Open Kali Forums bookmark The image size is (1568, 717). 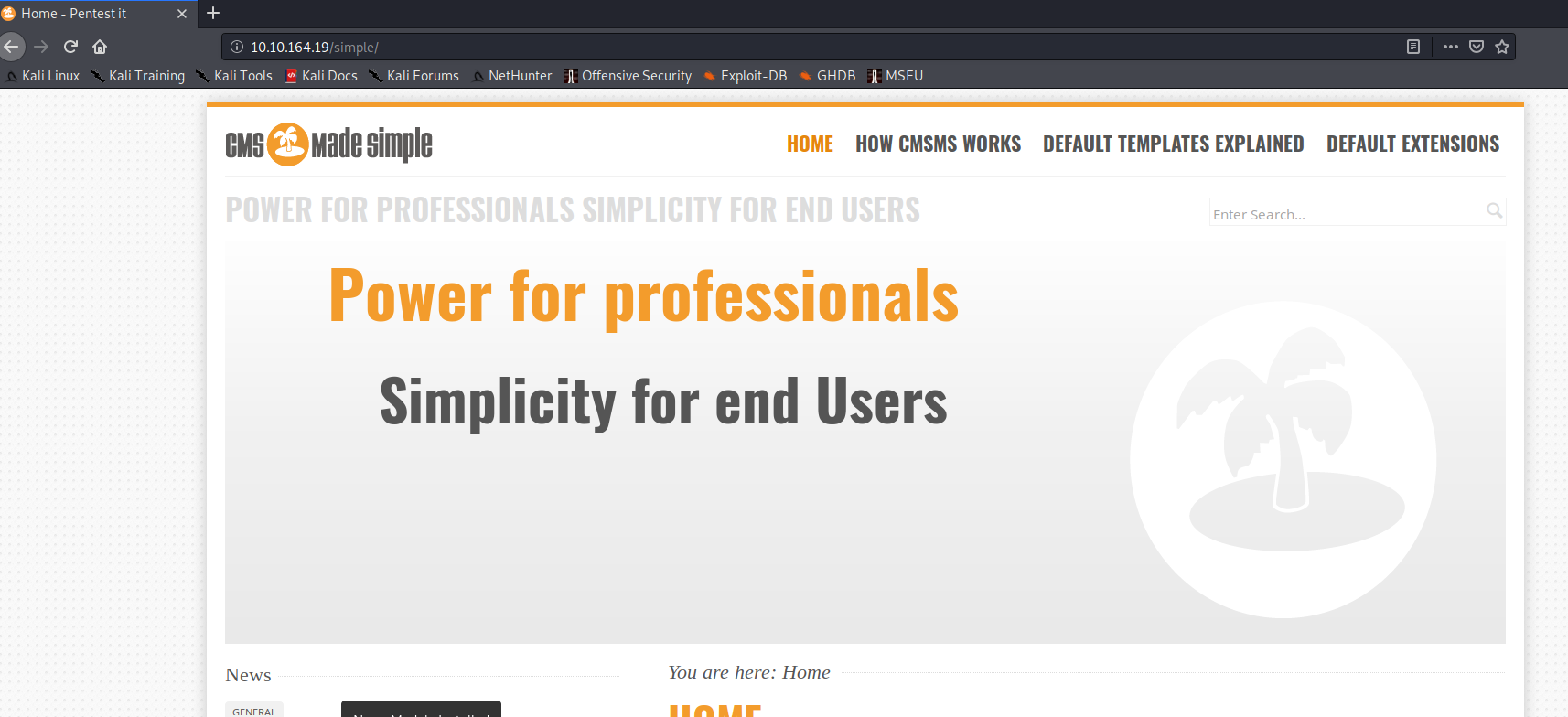pos(414,76)
